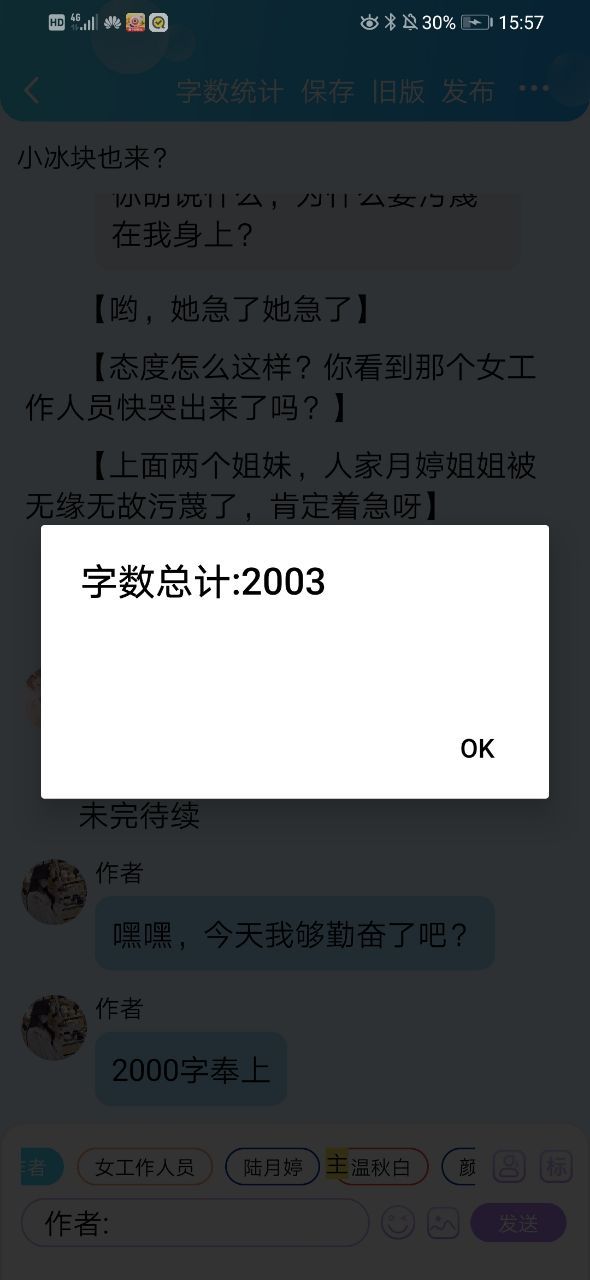Tap 保存 to save the draft
Image resolution: width=590 pixels, height=1280 pixels.
pos(328,91)
